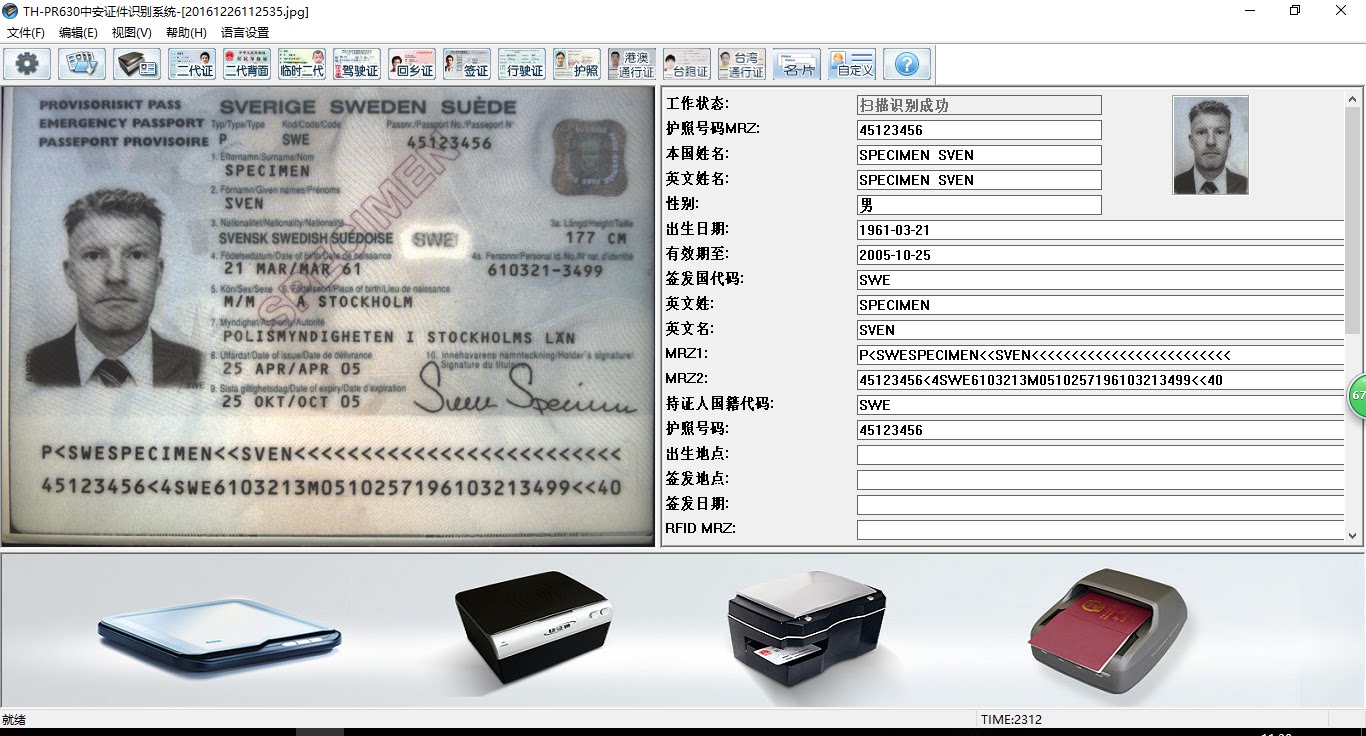Select the 驾驶证 driver license icon
The height and width of the screenshot is (736, 1366).
(357, 65)
